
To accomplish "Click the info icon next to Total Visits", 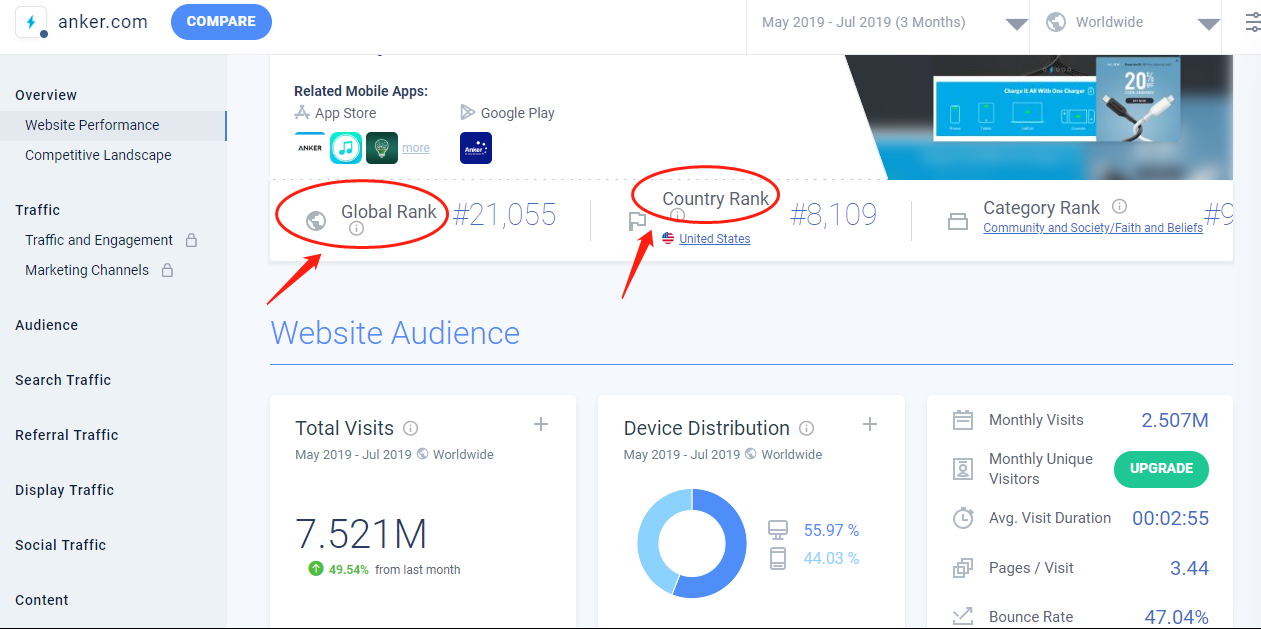I will [x=410, y=428].
